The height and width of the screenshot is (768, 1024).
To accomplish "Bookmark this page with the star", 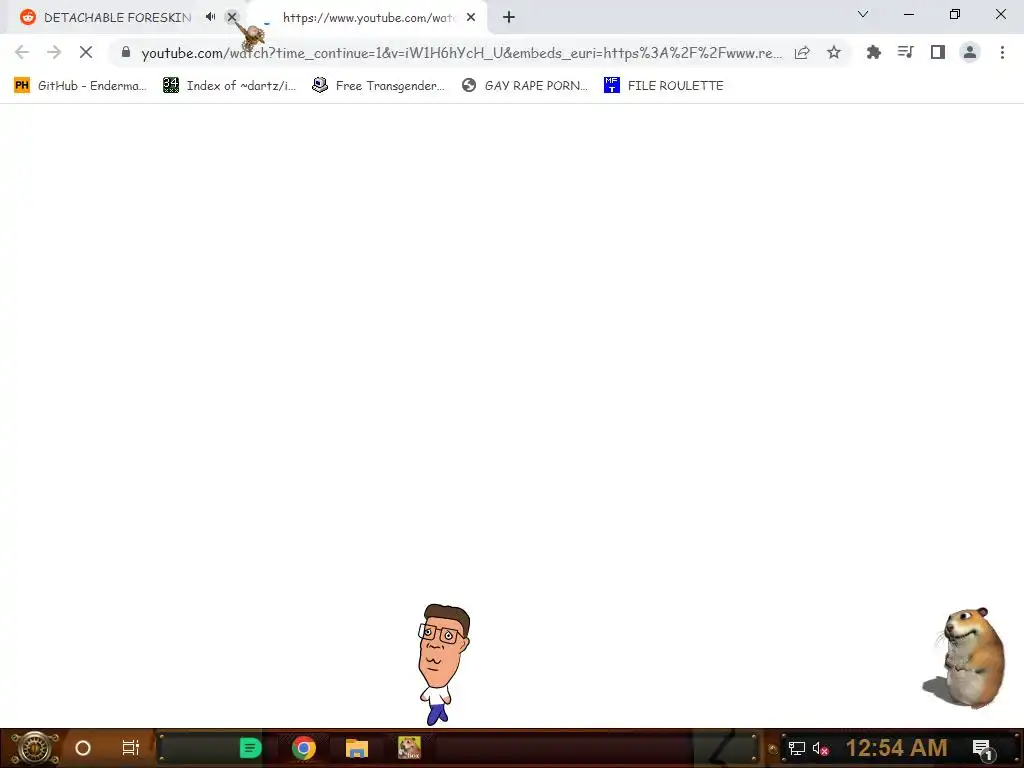I will [834, 52].
